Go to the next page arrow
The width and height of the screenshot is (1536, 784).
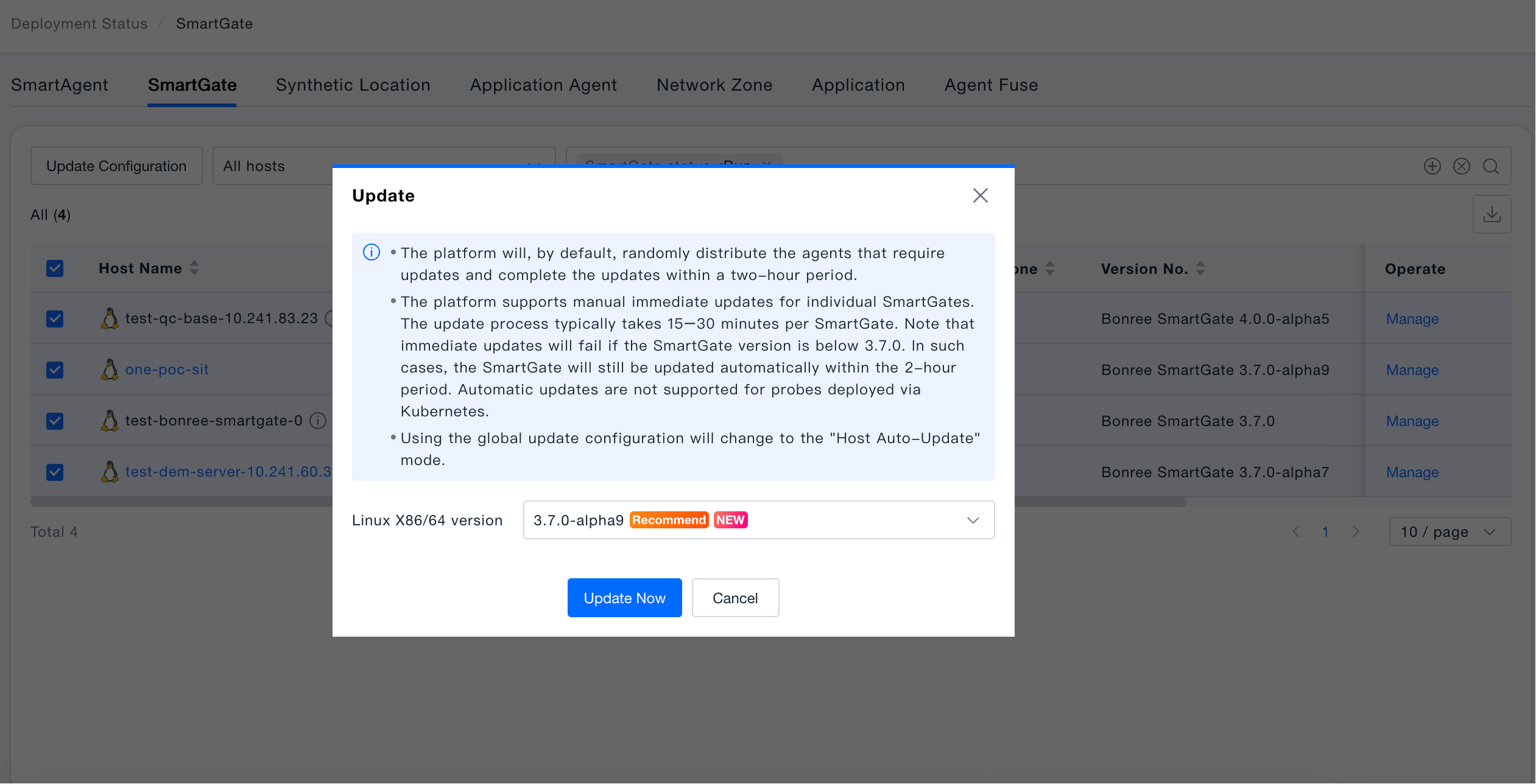pos(1356,531)
